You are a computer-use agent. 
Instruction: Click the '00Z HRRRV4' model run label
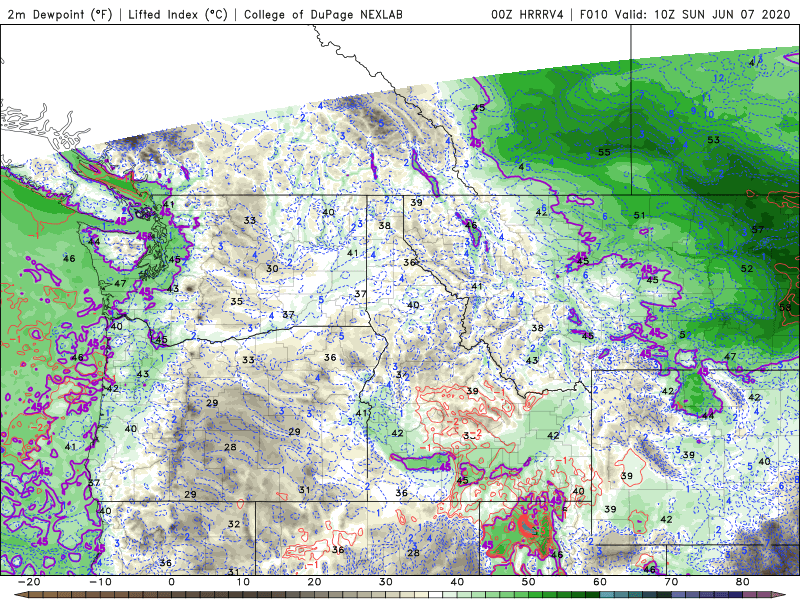click(527, 14)
